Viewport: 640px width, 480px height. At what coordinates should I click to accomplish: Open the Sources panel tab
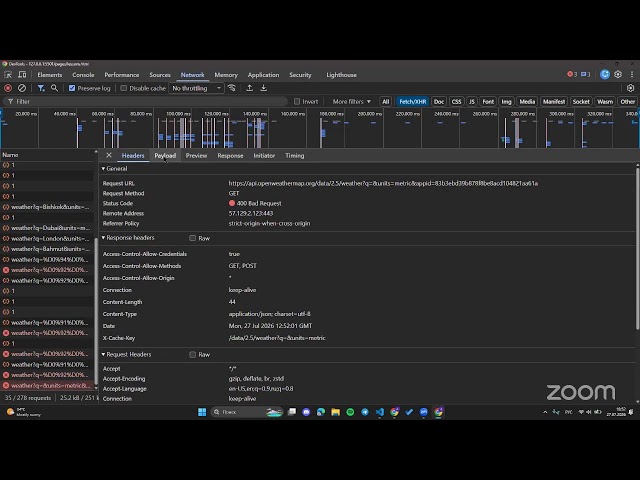160,75
